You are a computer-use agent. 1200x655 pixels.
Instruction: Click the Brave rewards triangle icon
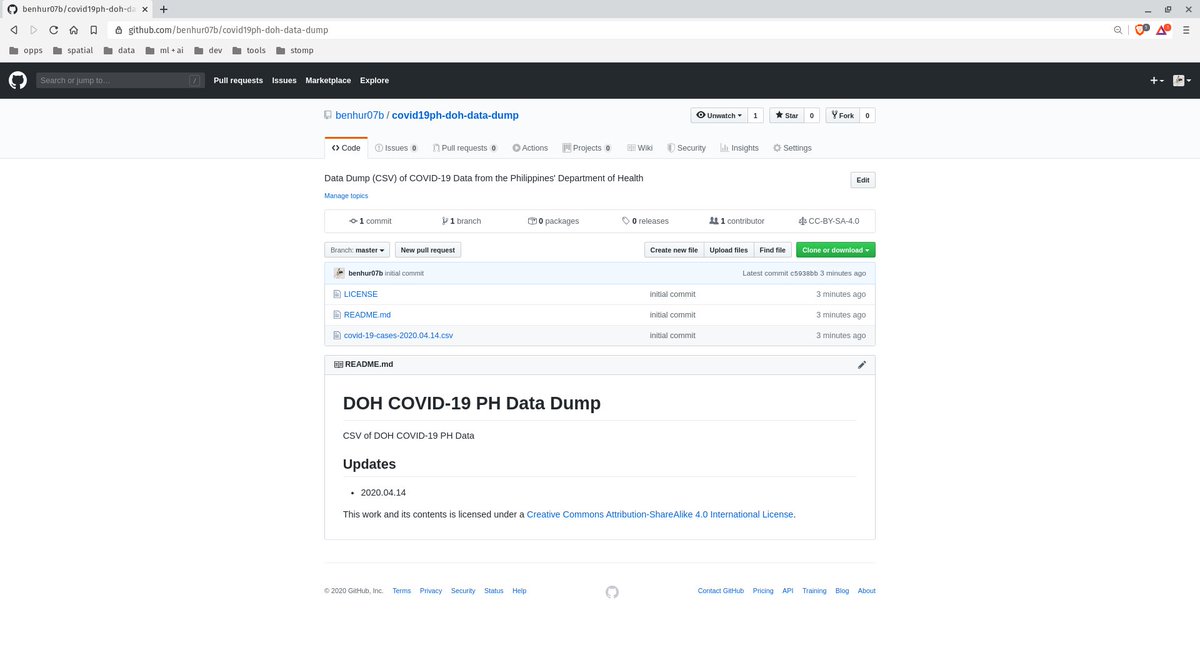1163,30
